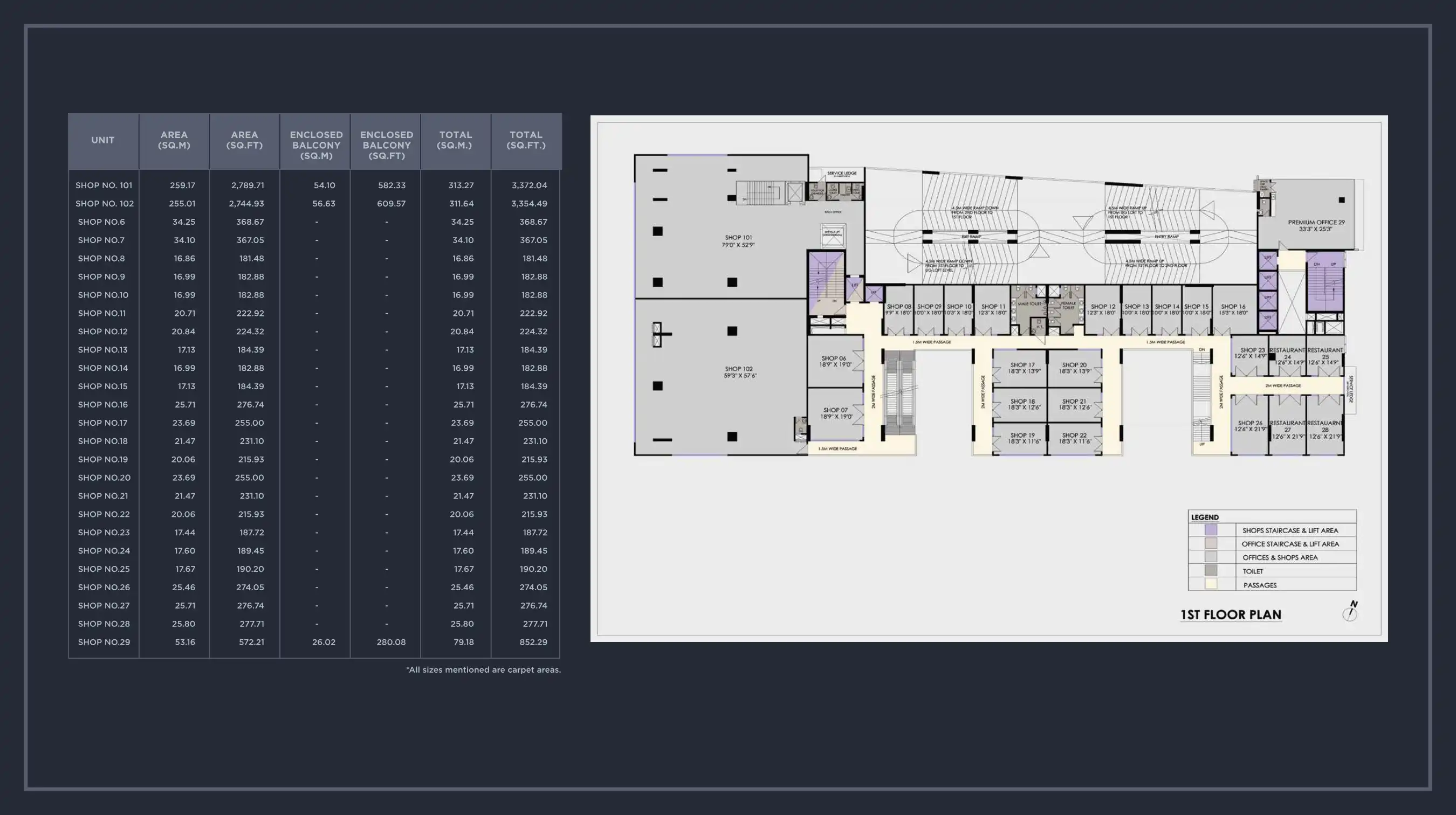Click the SHOP NO. 101 row in the table
This screenshot has height=815, width=1456.
(104, 185)
